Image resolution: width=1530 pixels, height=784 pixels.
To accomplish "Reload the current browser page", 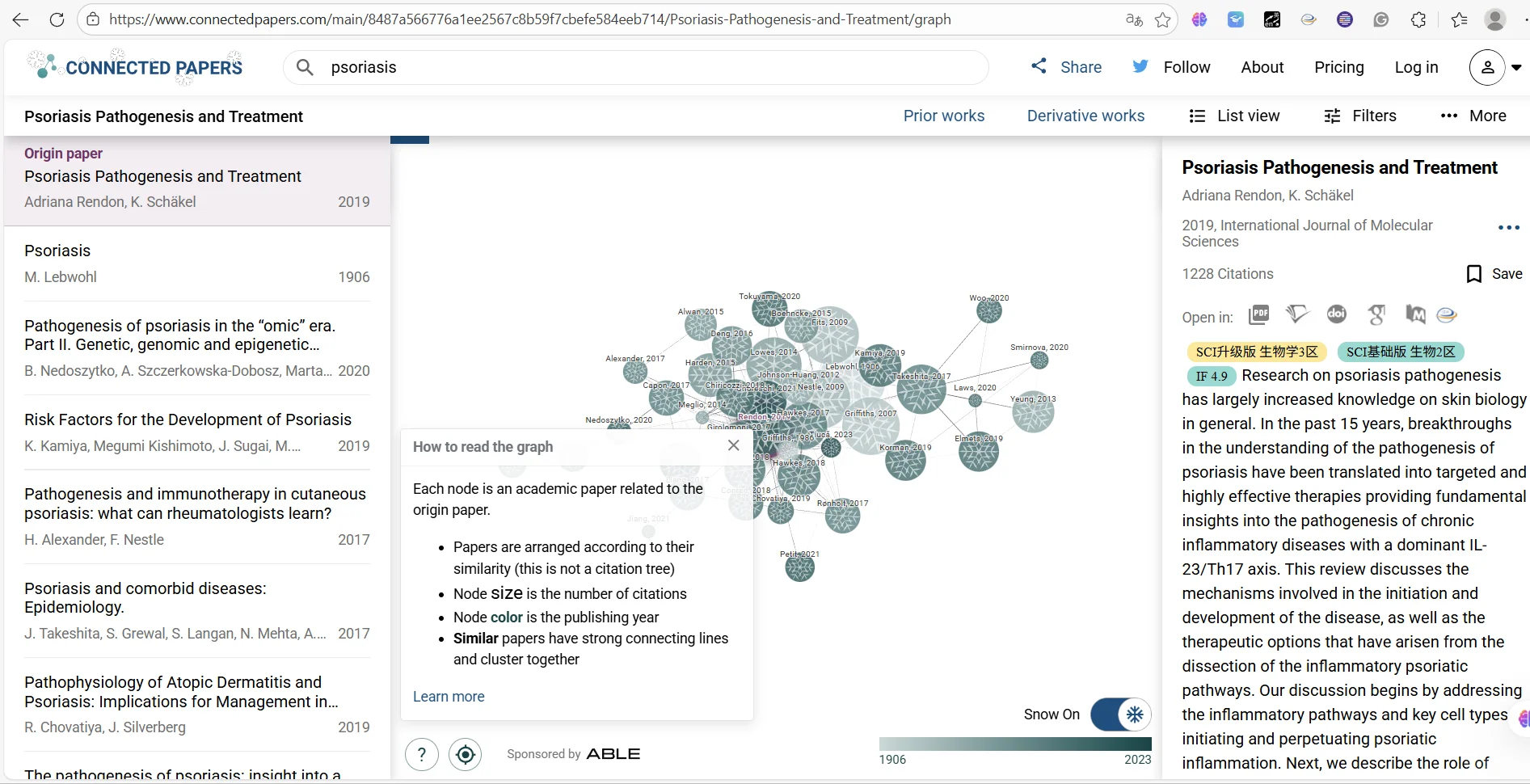I will [57, 19].
